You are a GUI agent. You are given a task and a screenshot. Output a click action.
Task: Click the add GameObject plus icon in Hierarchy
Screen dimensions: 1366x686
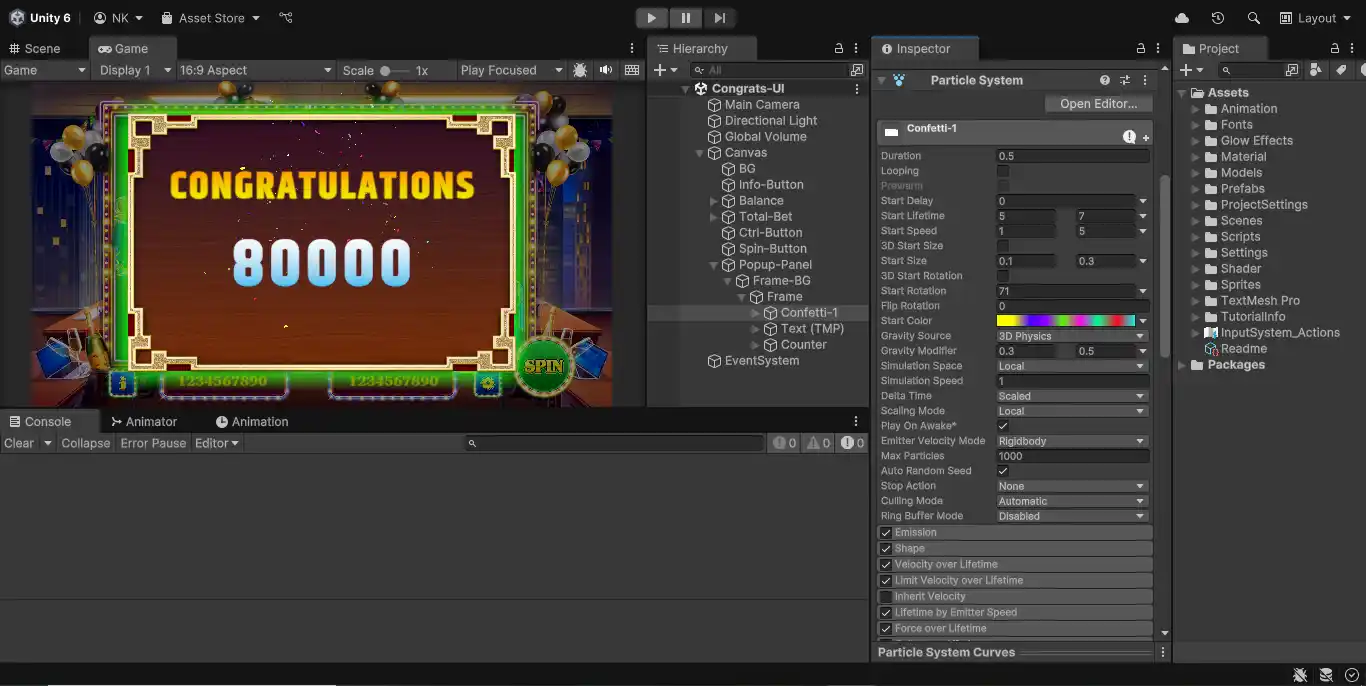point(659,70)
